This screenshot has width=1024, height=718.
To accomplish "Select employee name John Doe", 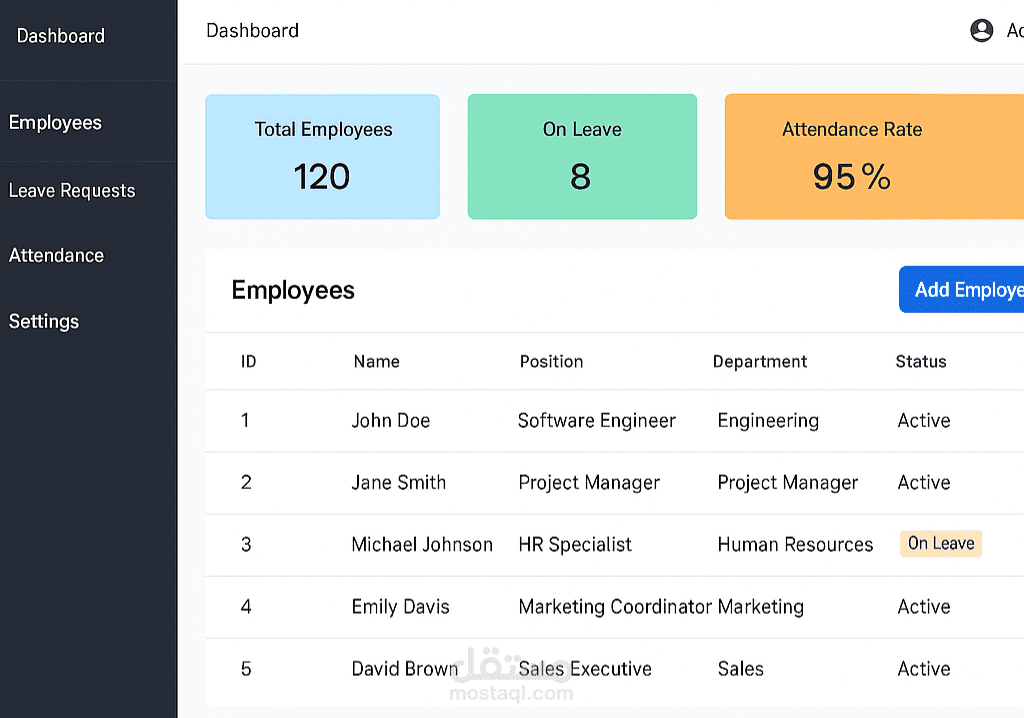I will click(x=391, y=421).
